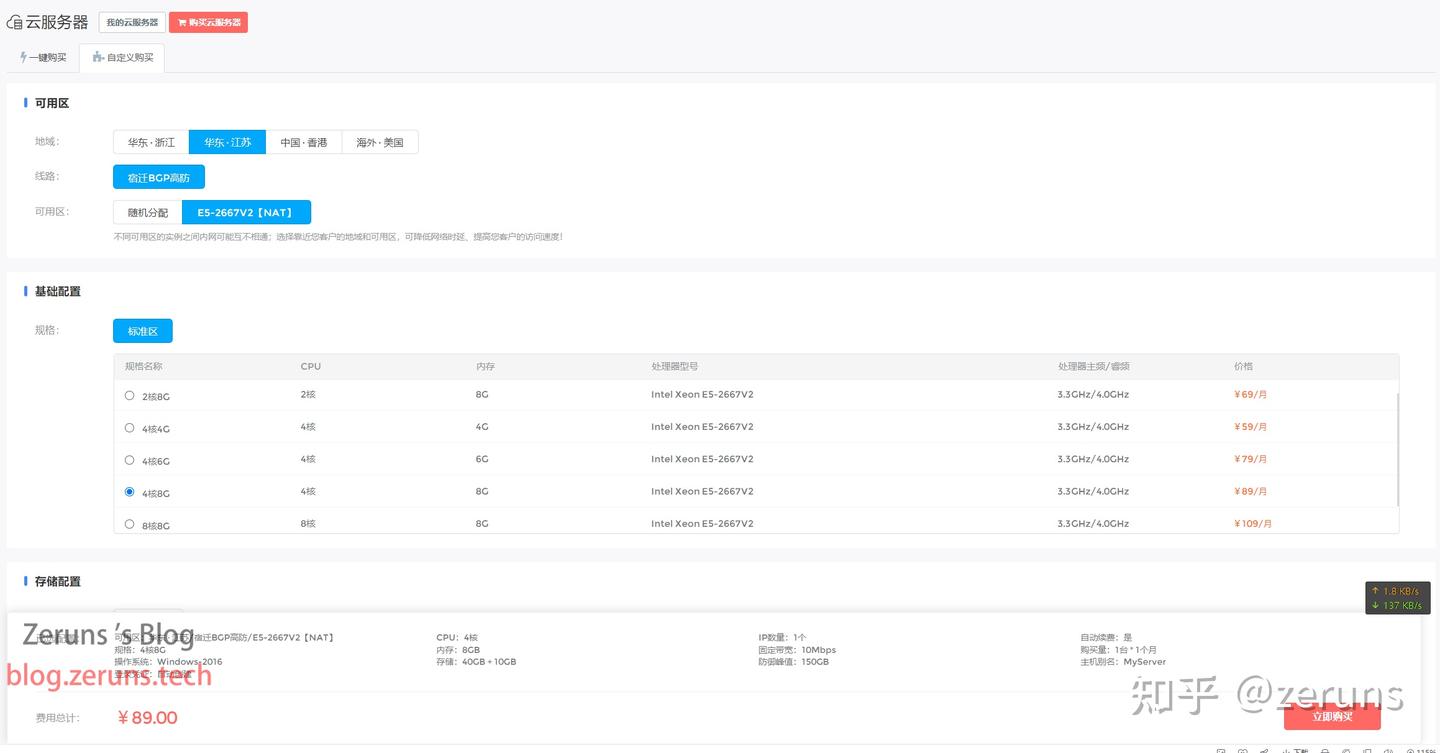Click the summary line 内存: 8GB

tap(458, 649)
